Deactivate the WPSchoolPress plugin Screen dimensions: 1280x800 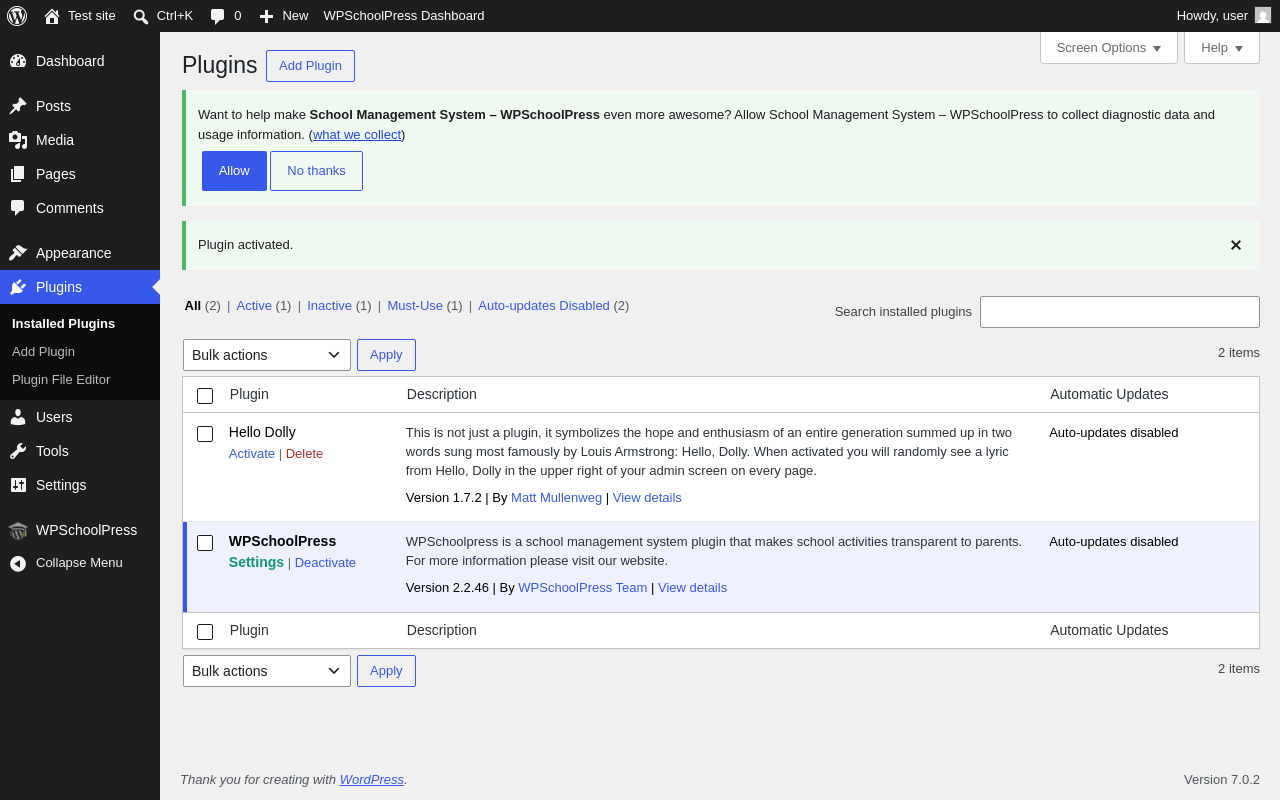pyautogui.click(x=325, y=562)
